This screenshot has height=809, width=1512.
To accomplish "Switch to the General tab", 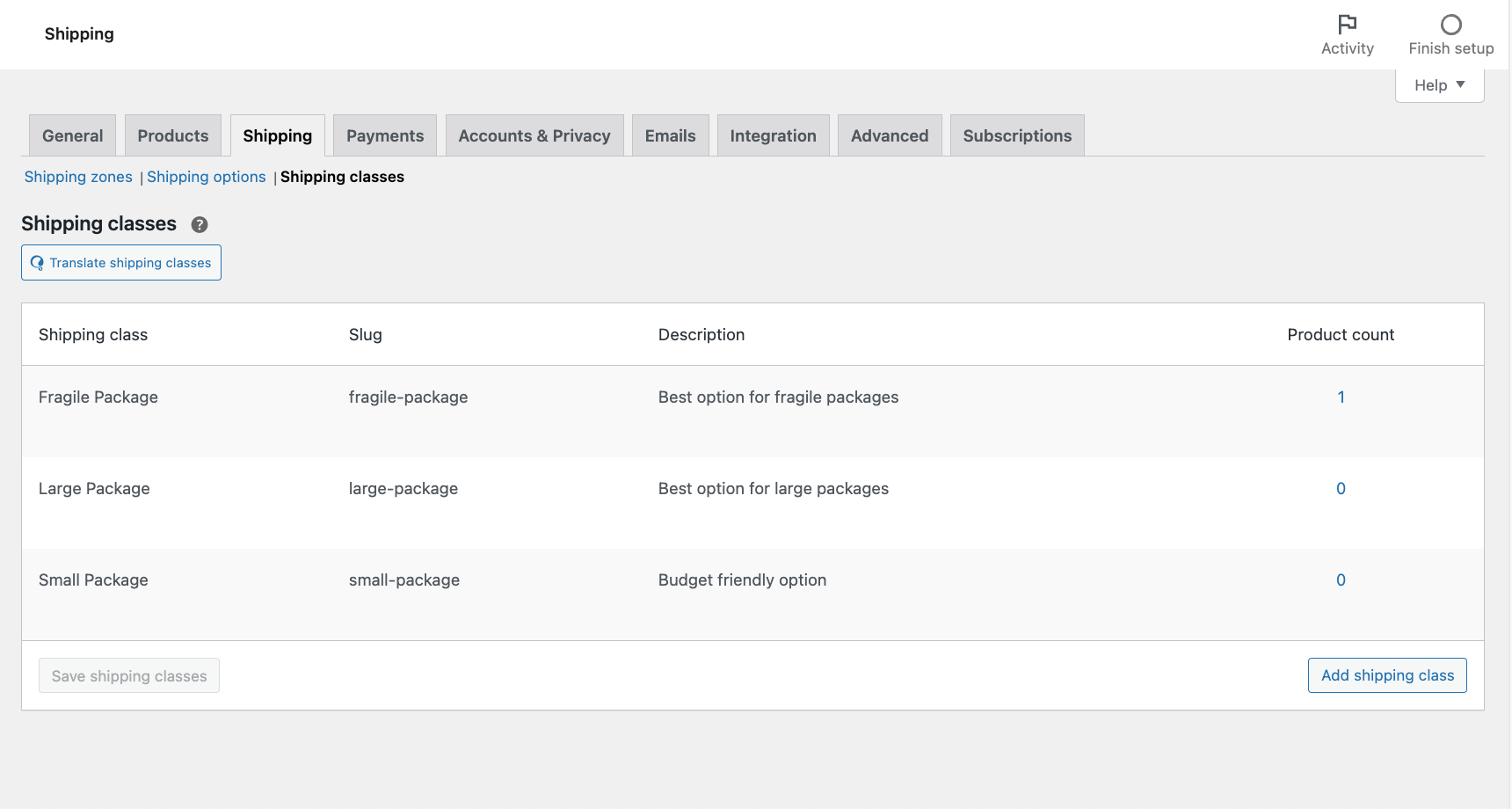I will pos(72,135).
